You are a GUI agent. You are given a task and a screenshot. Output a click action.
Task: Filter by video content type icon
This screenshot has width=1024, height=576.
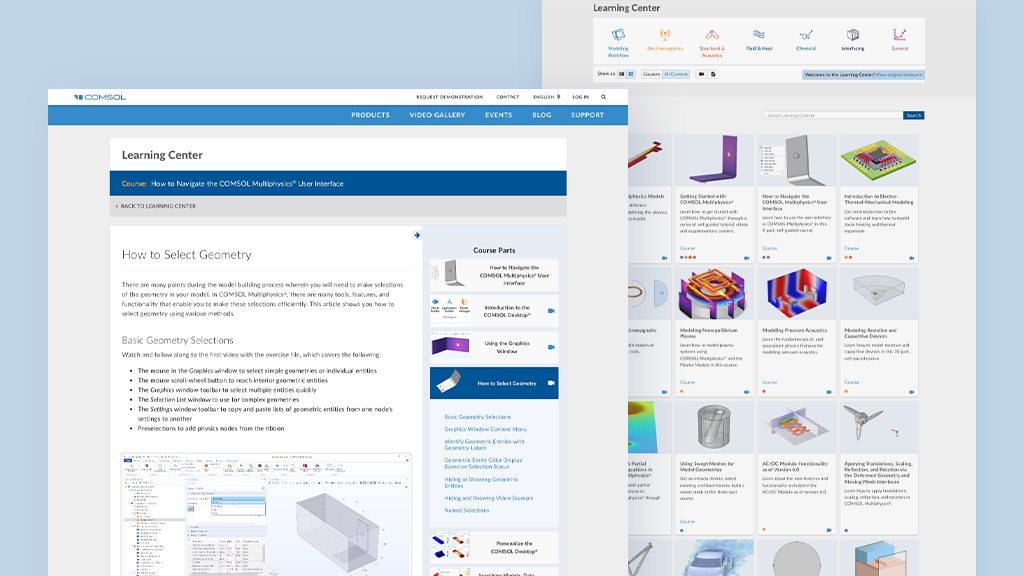(701, 74)
